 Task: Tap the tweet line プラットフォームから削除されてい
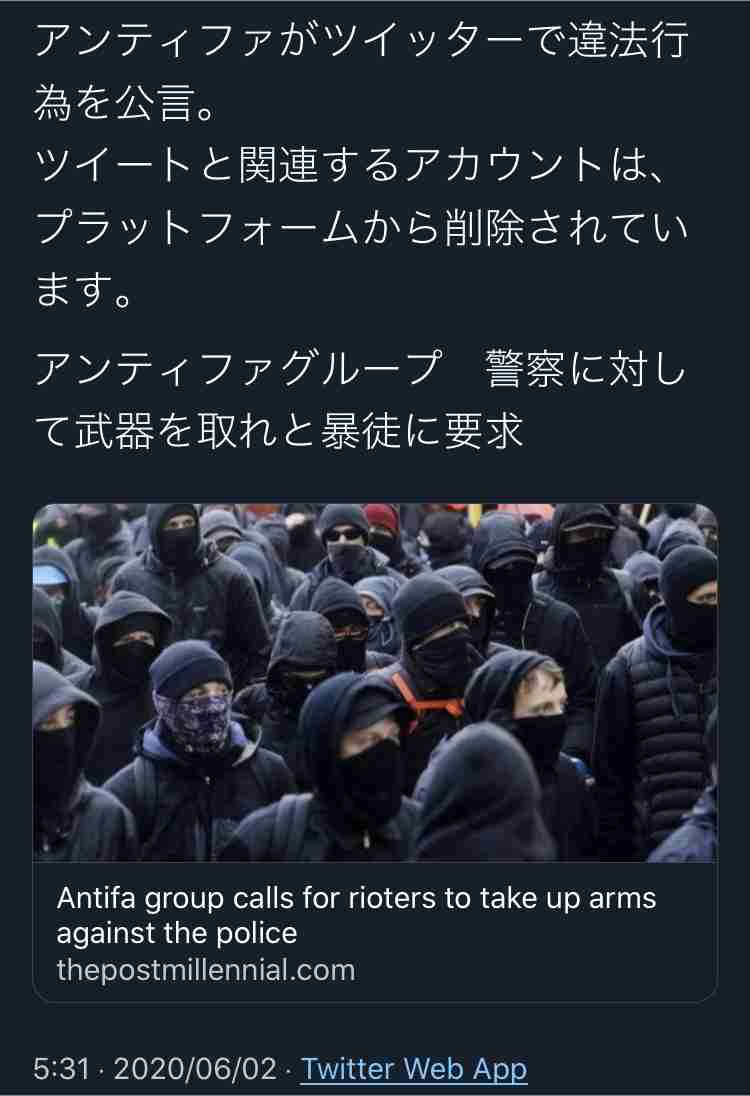point(361,228)
